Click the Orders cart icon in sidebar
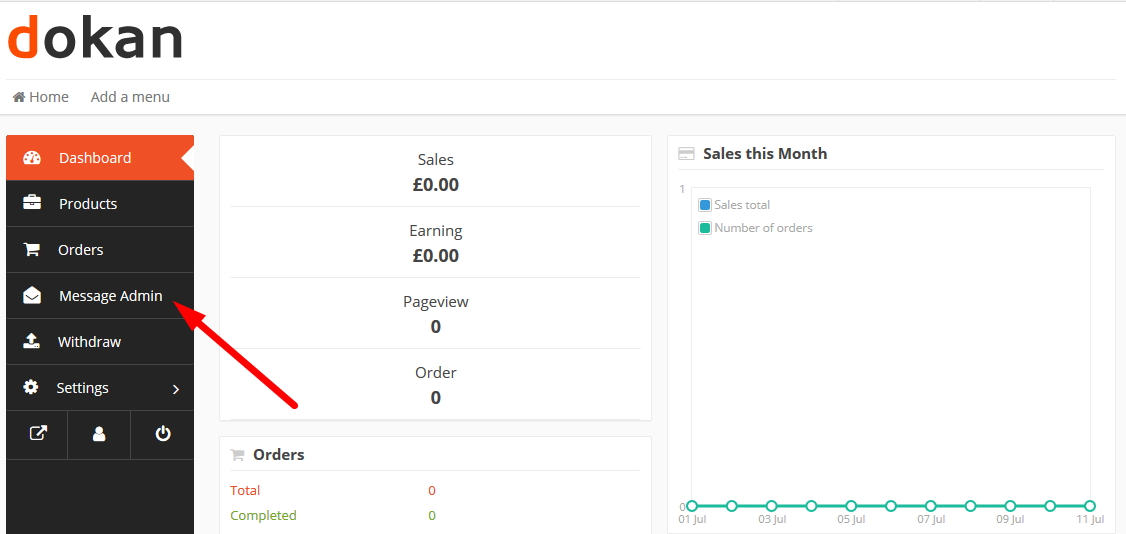Screen dimensions: 1126x534 point(31,249)
